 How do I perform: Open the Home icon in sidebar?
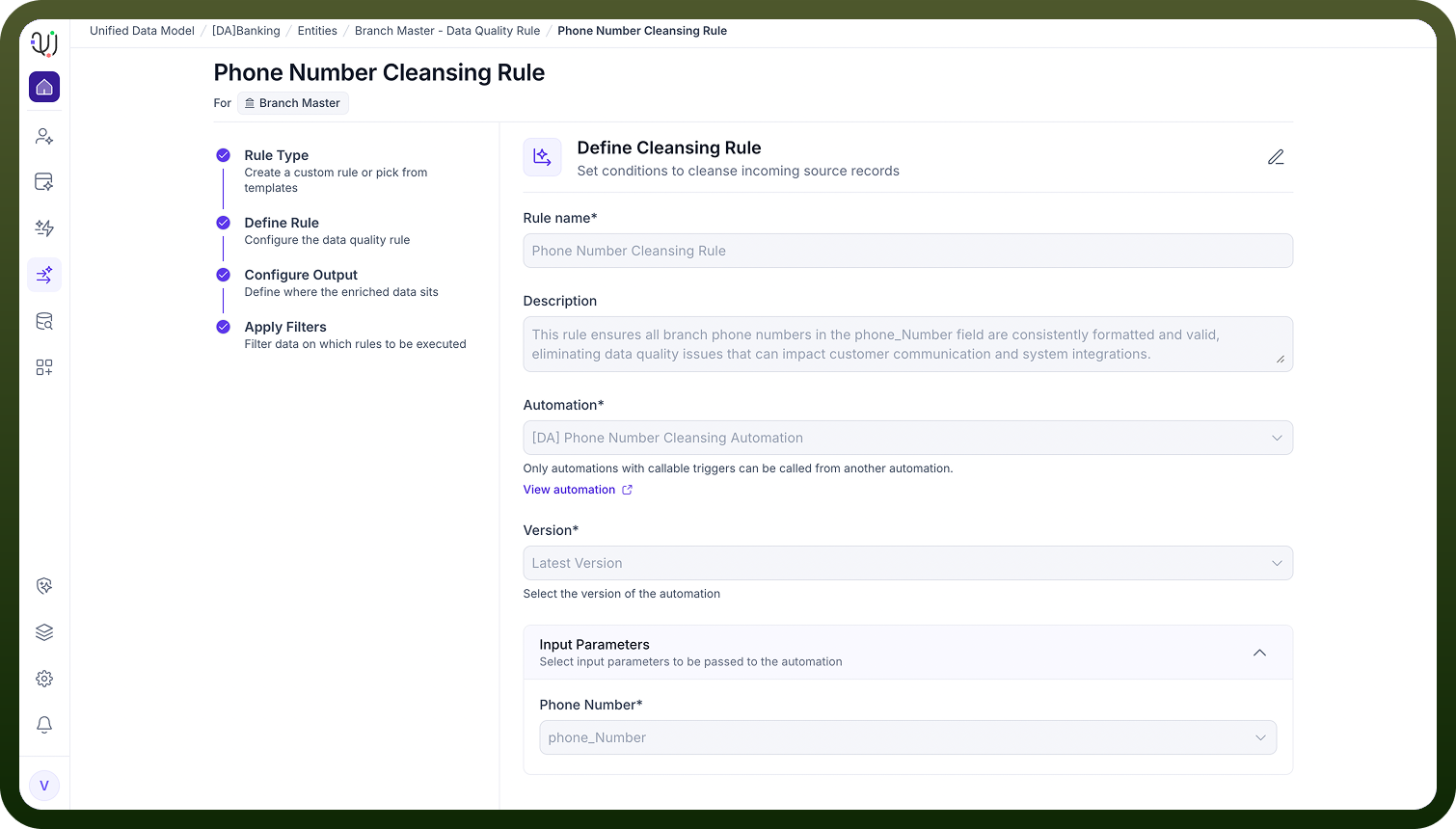click(x=44, y=87)
